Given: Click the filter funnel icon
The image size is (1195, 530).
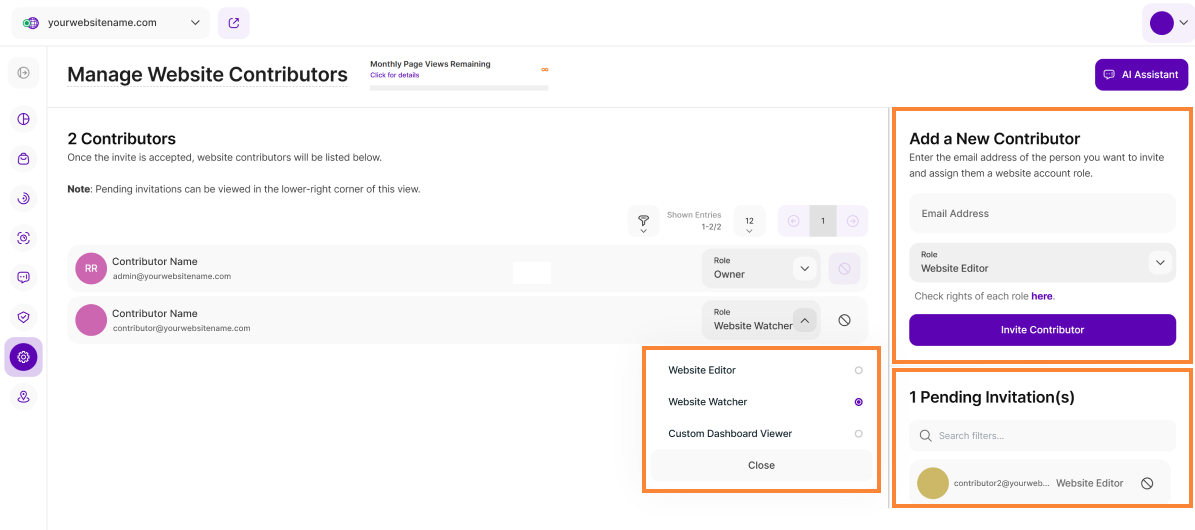Looking at the screenshot, I should coord(643,221).
